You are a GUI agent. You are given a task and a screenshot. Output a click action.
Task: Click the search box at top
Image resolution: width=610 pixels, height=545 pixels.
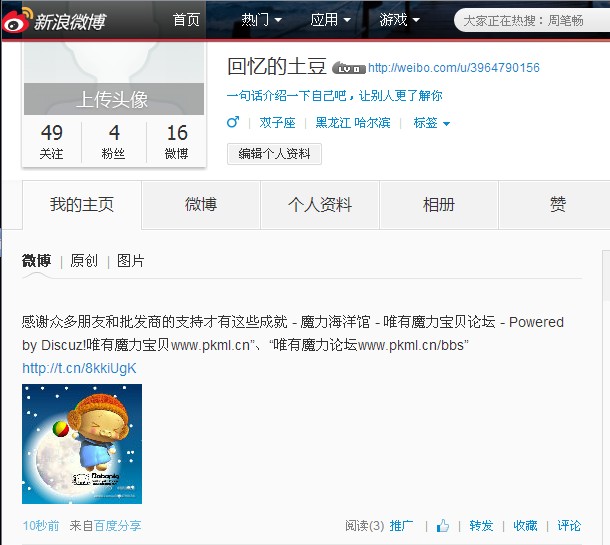click(528, 20)
